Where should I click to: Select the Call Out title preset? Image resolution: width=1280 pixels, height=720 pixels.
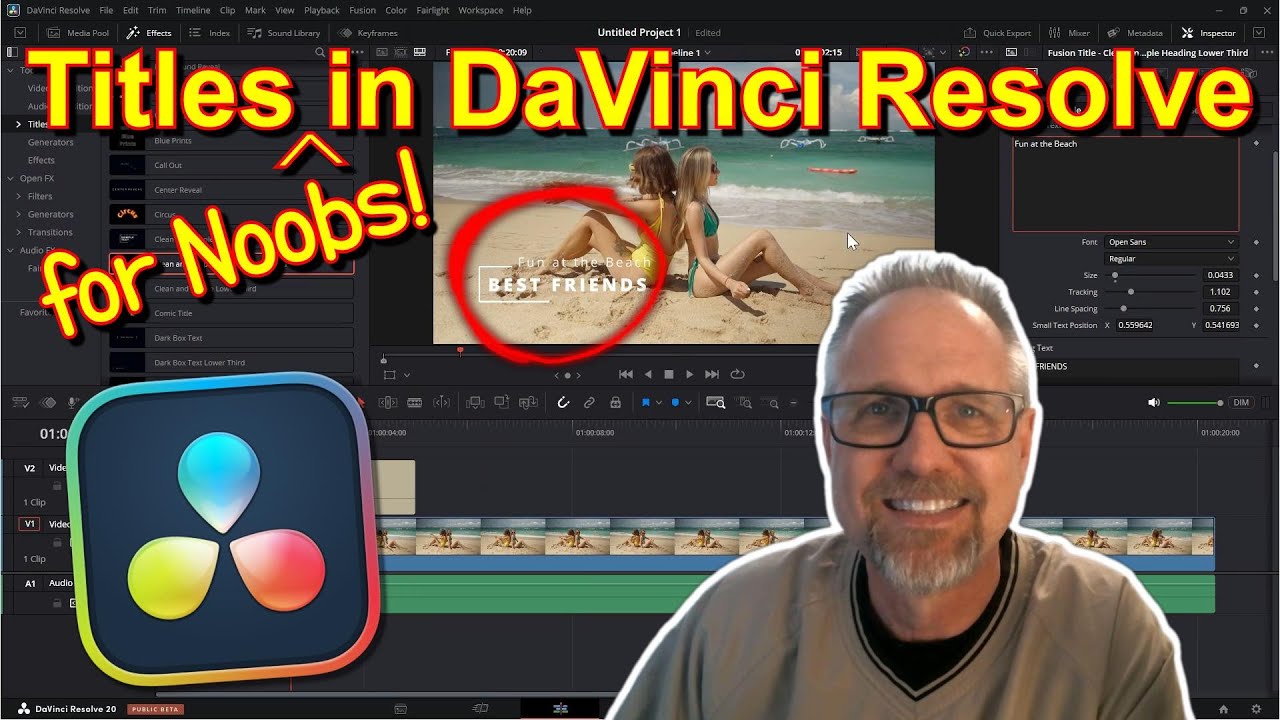pos(231,165)
